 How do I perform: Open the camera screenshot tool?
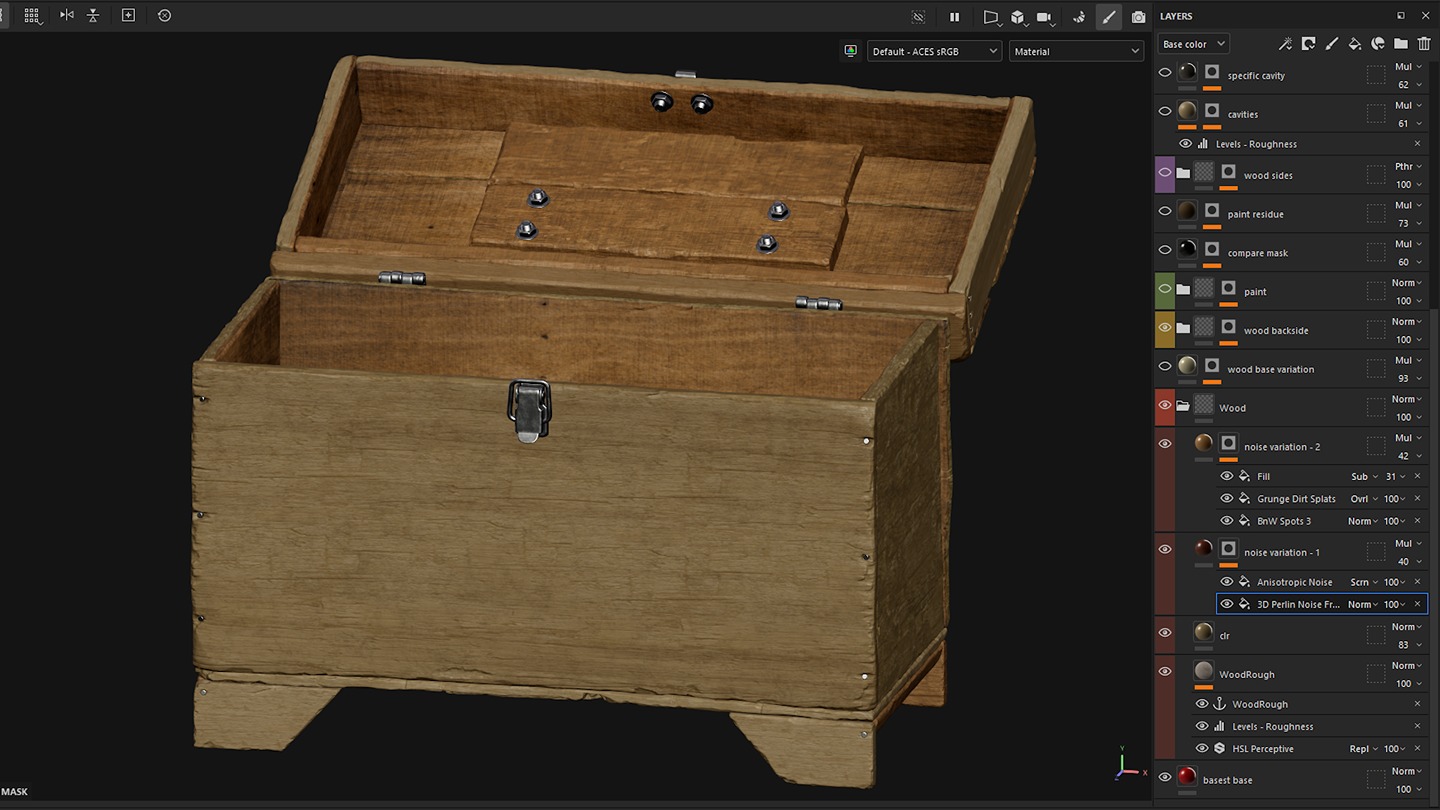tap(1138, 16)
